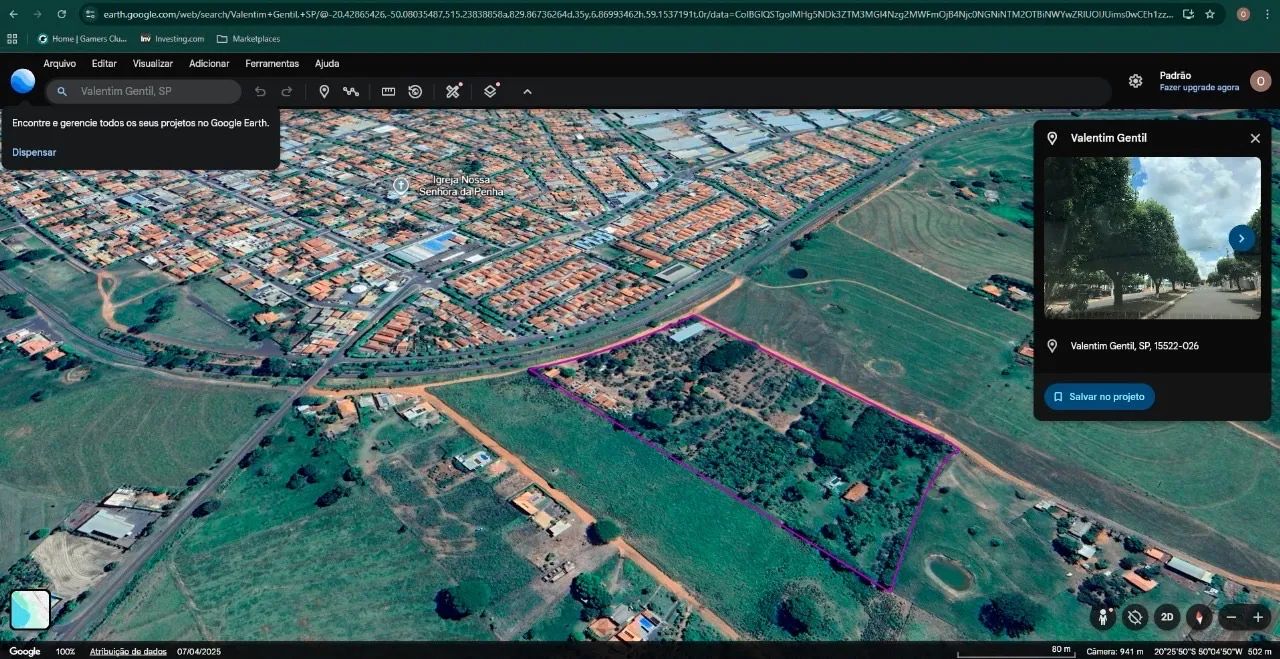Image resolution: width=1280 pixels, height=659 pixels.
Task: Open the settings gear icon
Action: pos(1135,81)
